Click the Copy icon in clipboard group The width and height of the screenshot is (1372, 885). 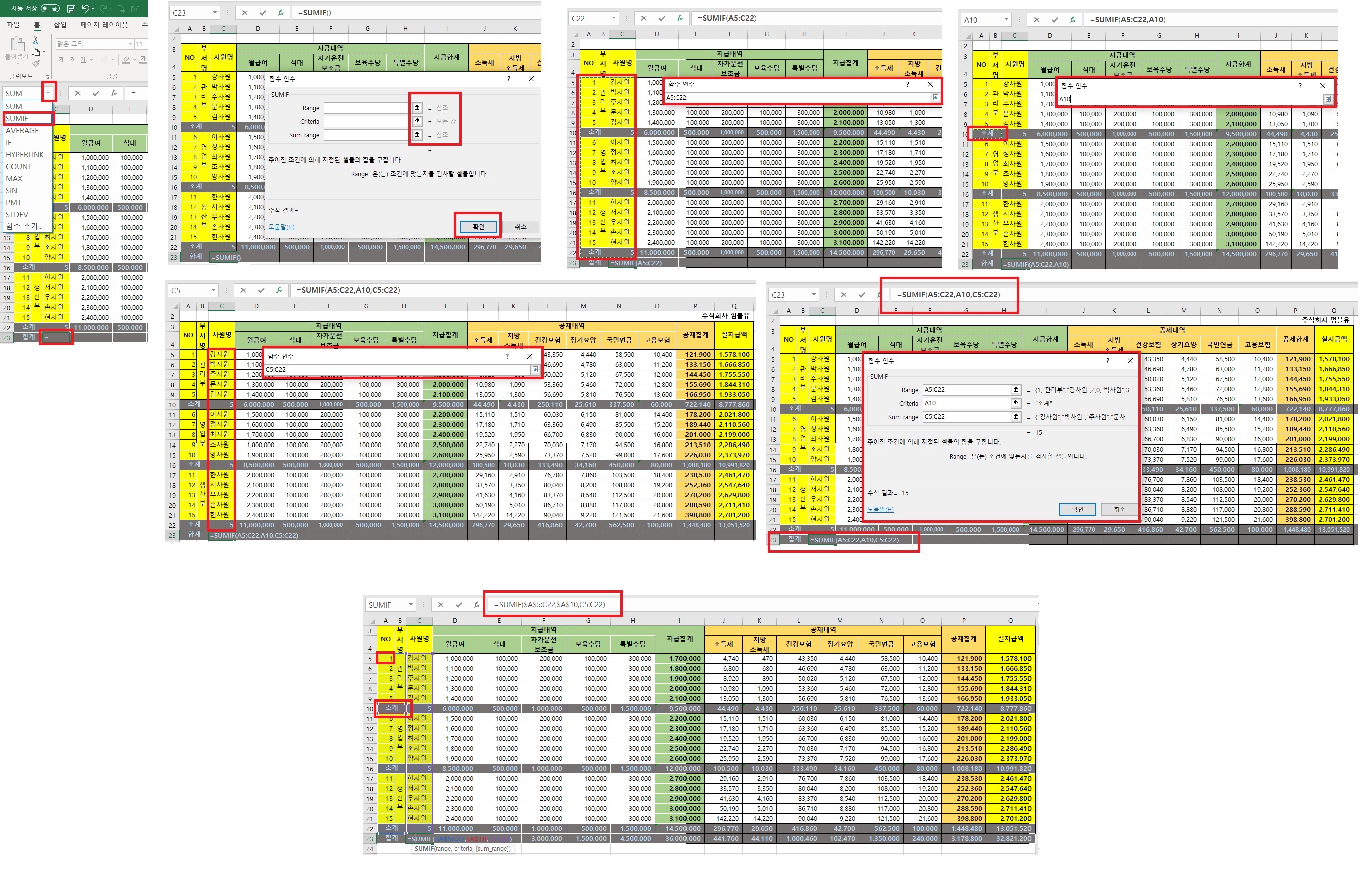pos(35,52)
